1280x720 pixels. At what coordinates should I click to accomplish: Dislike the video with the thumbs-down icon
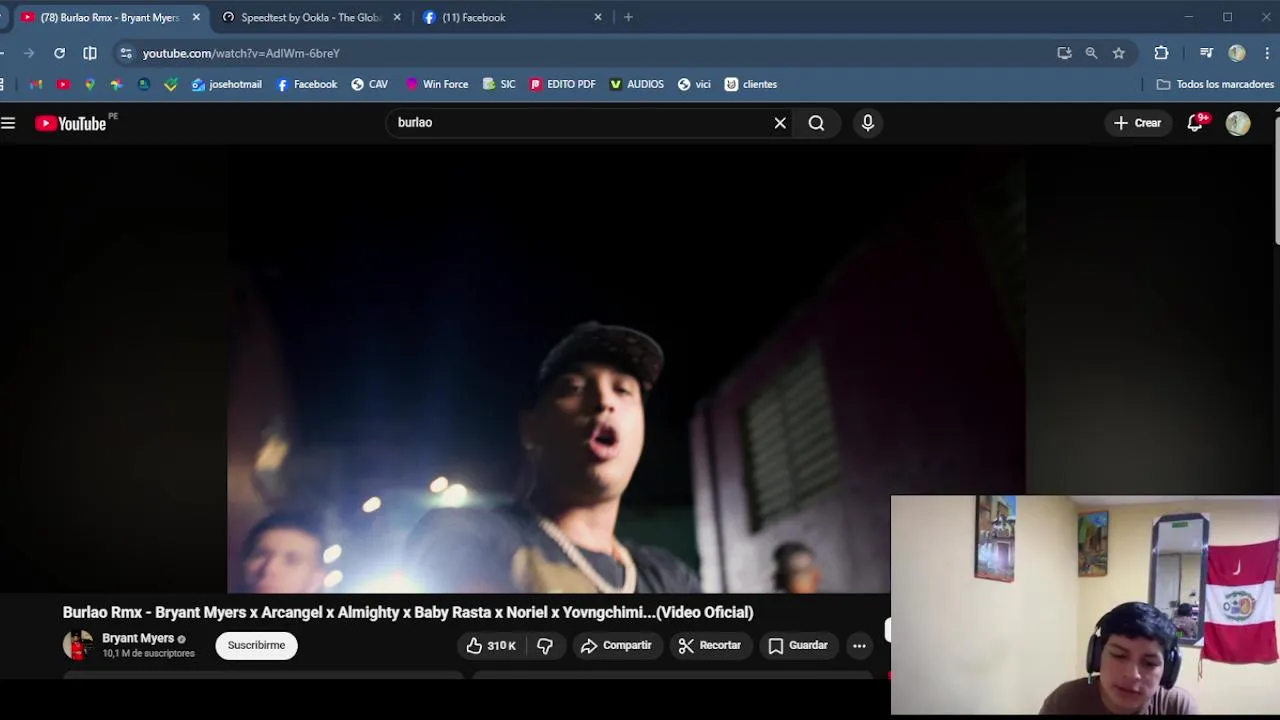point(545,646)
